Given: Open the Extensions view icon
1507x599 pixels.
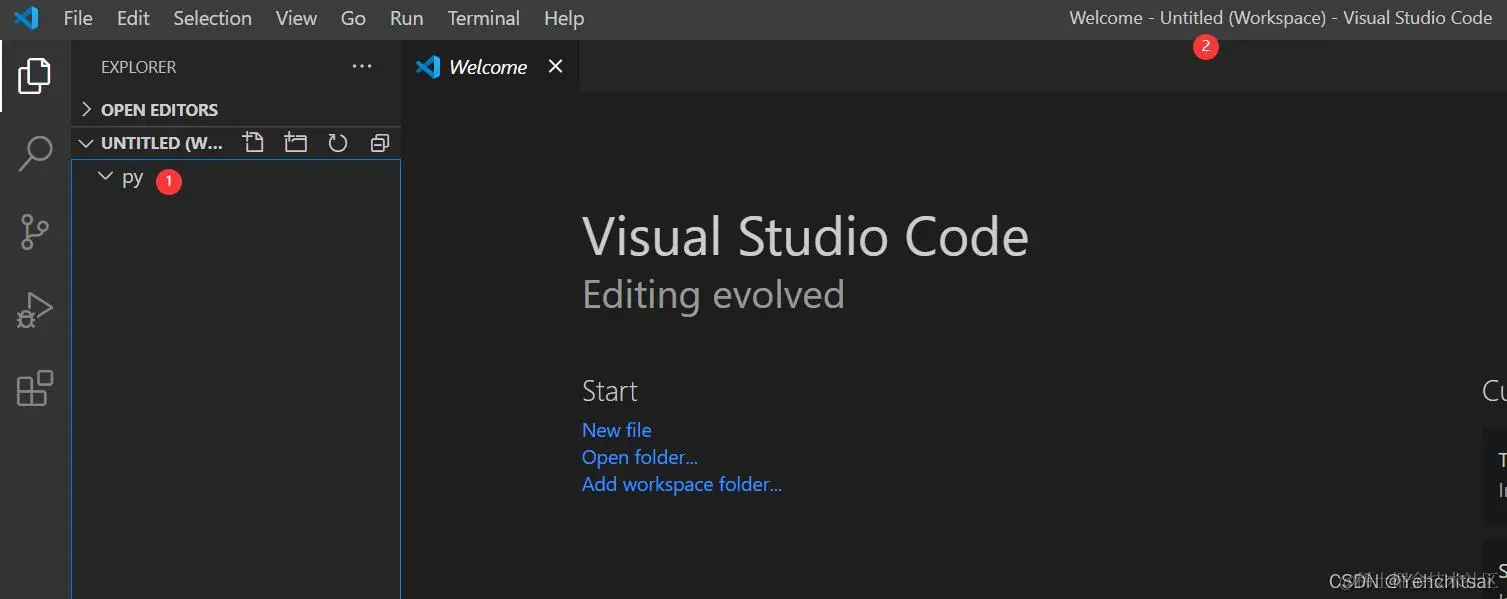Looking at the screenshot, I should tap(35, 388).
